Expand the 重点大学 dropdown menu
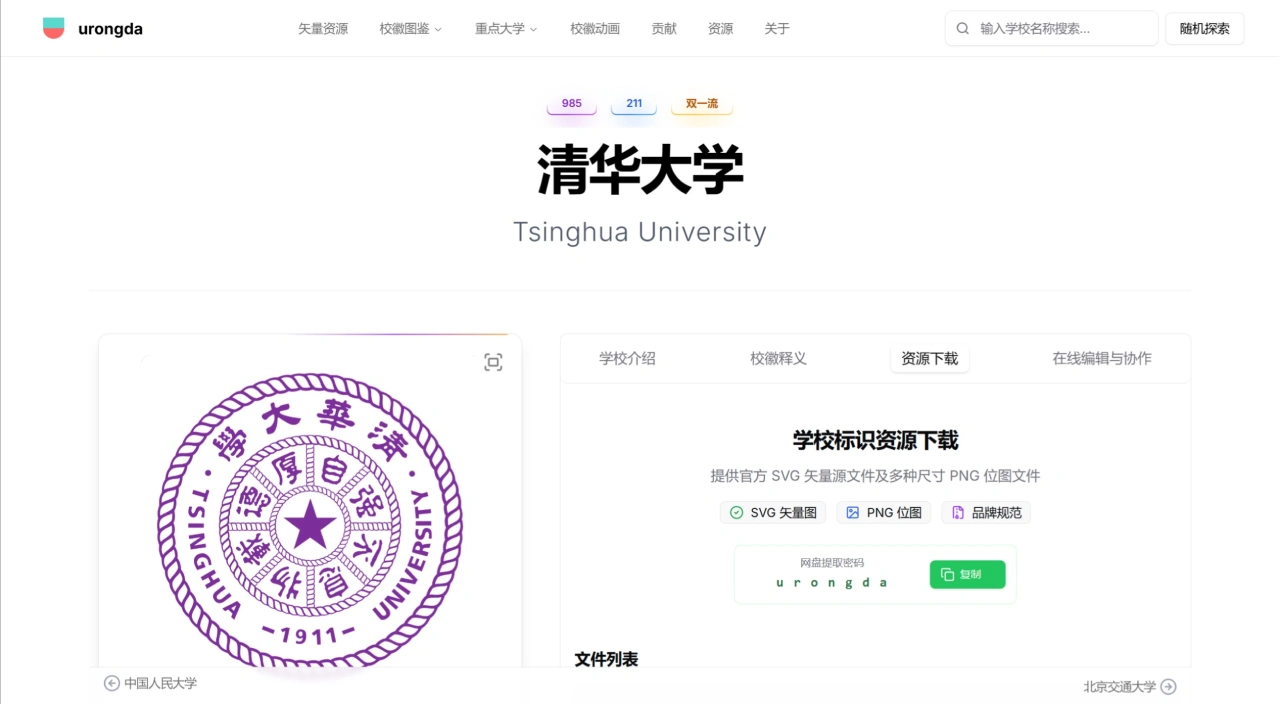This screenshot has height=704, width=1280. click(x=506, y=29)
